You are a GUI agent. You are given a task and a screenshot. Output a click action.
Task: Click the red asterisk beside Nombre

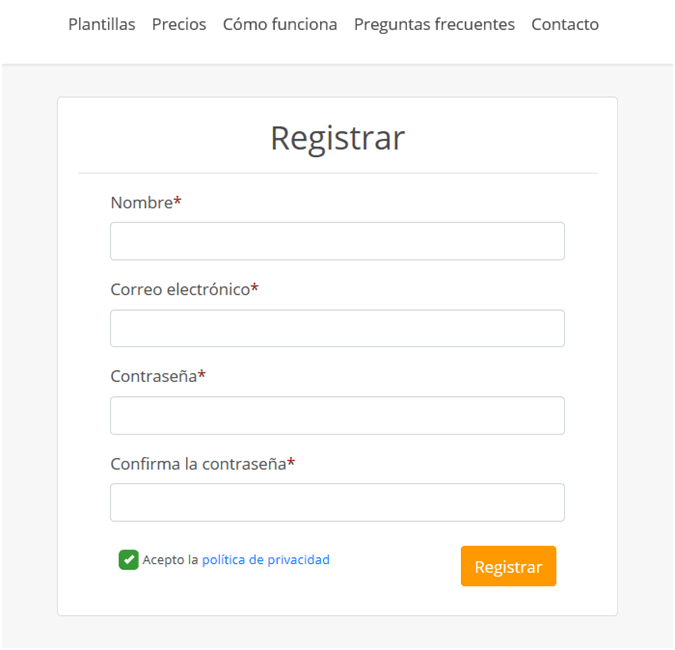[178, 202]
